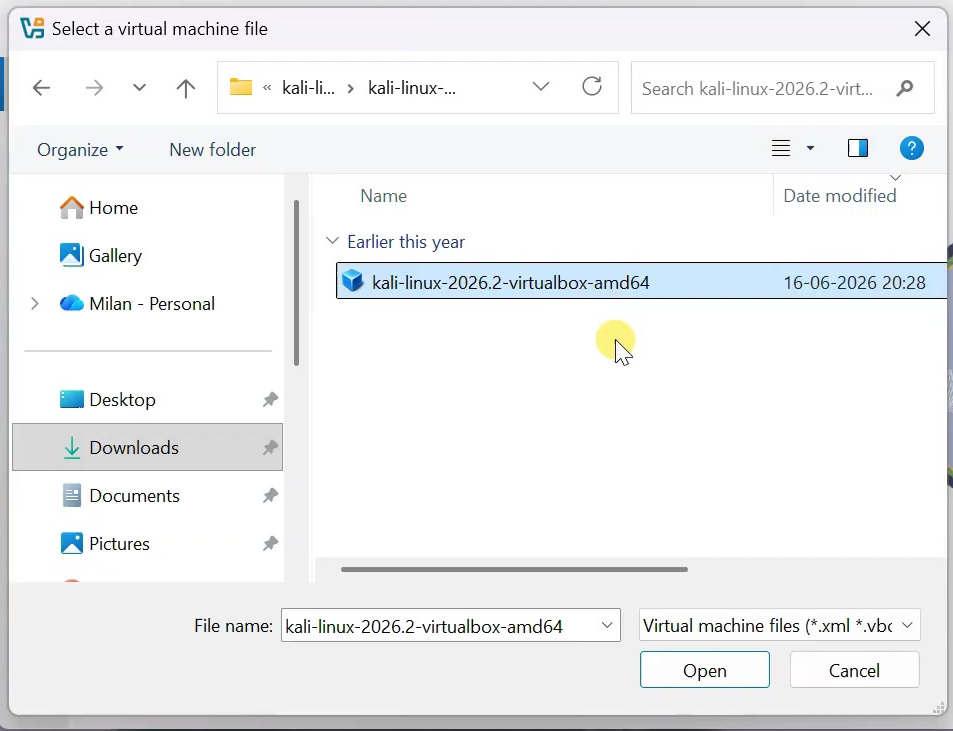
Task: Go back using the back arrow
Action: point(41,88)
